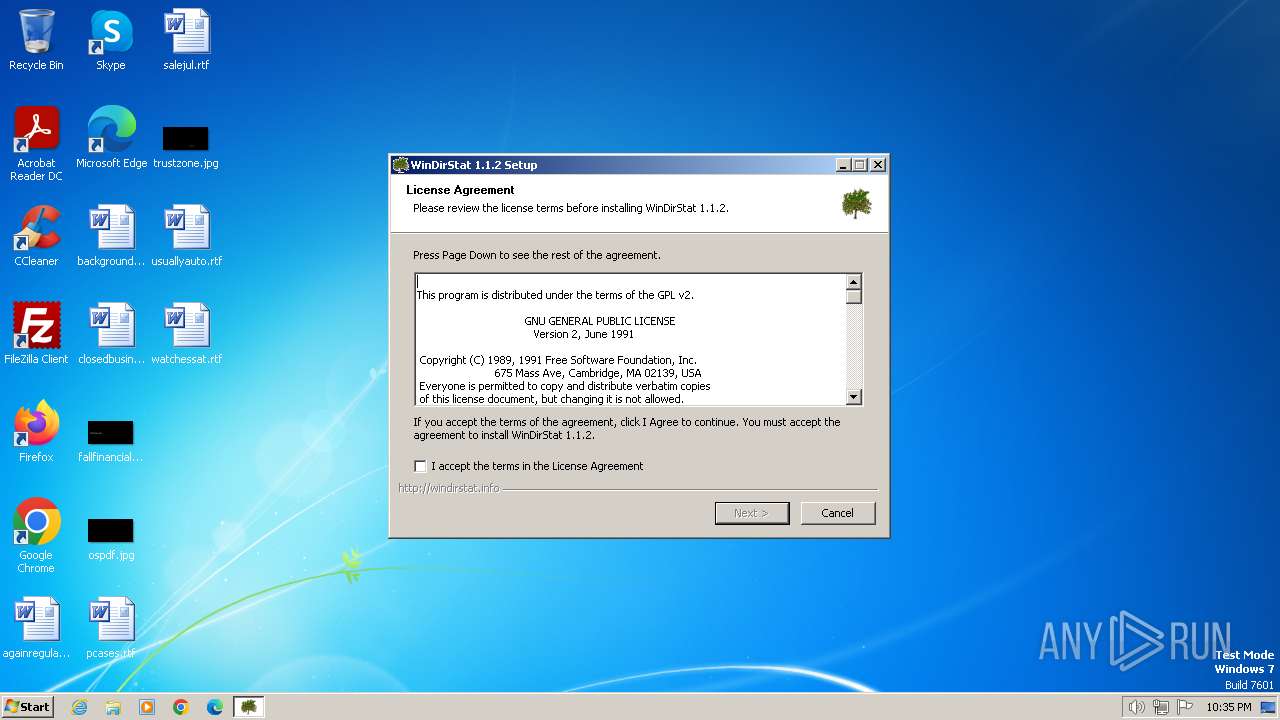This screenshot has width=1280, height=720.
Task: Select the salejul.rtf document icon
Action: point(186,41)
